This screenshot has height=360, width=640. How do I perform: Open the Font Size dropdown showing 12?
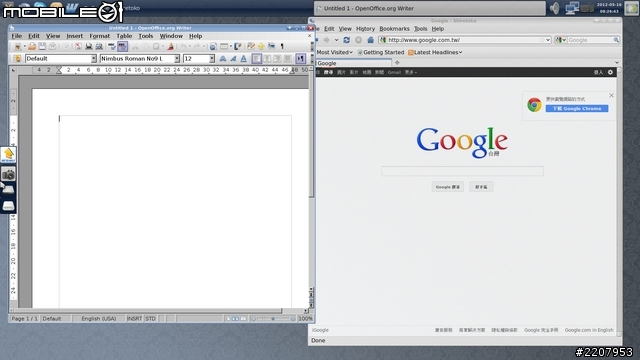point(212,59)
